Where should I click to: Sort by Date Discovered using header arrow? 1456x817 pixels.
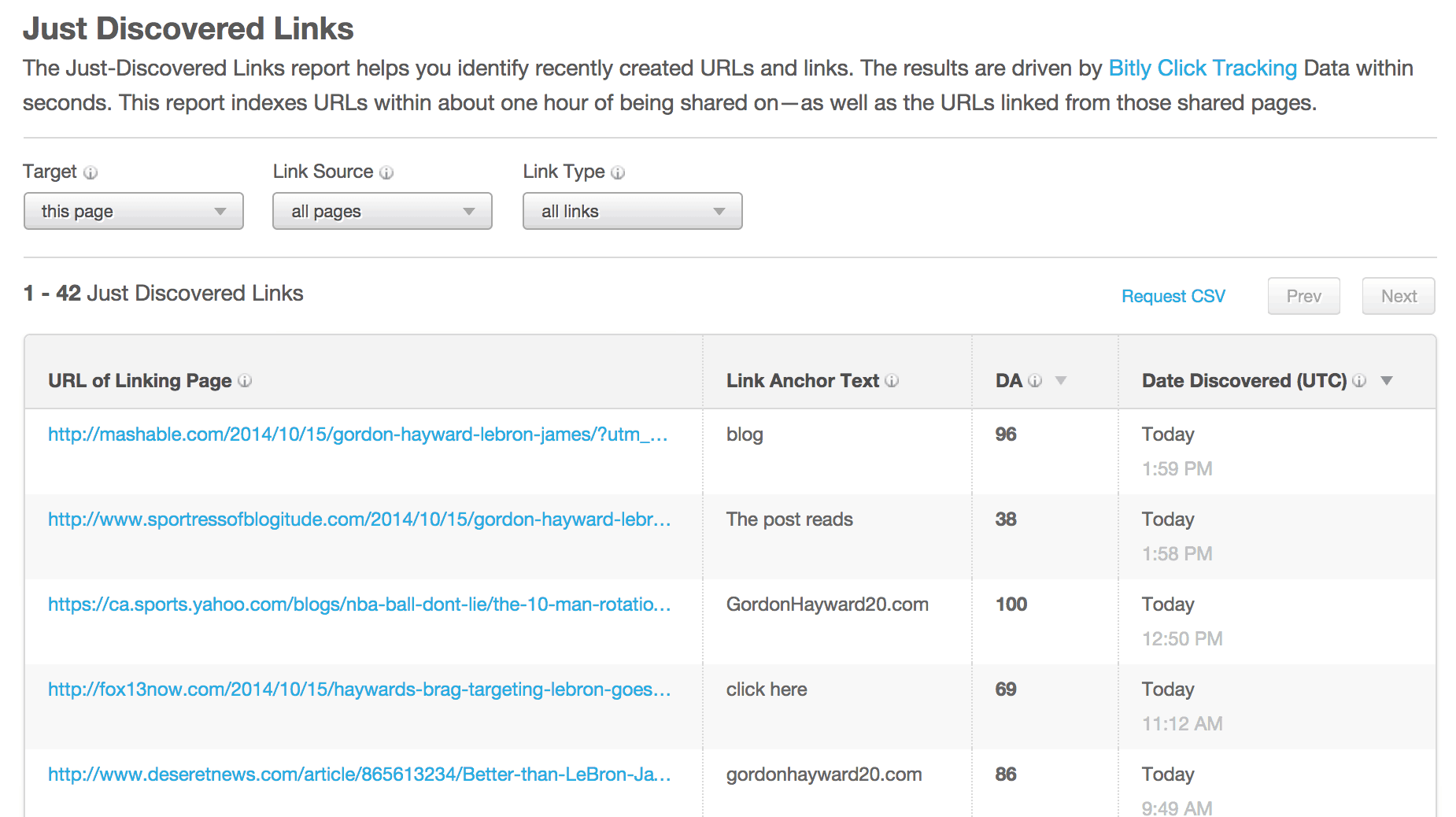1387,381
